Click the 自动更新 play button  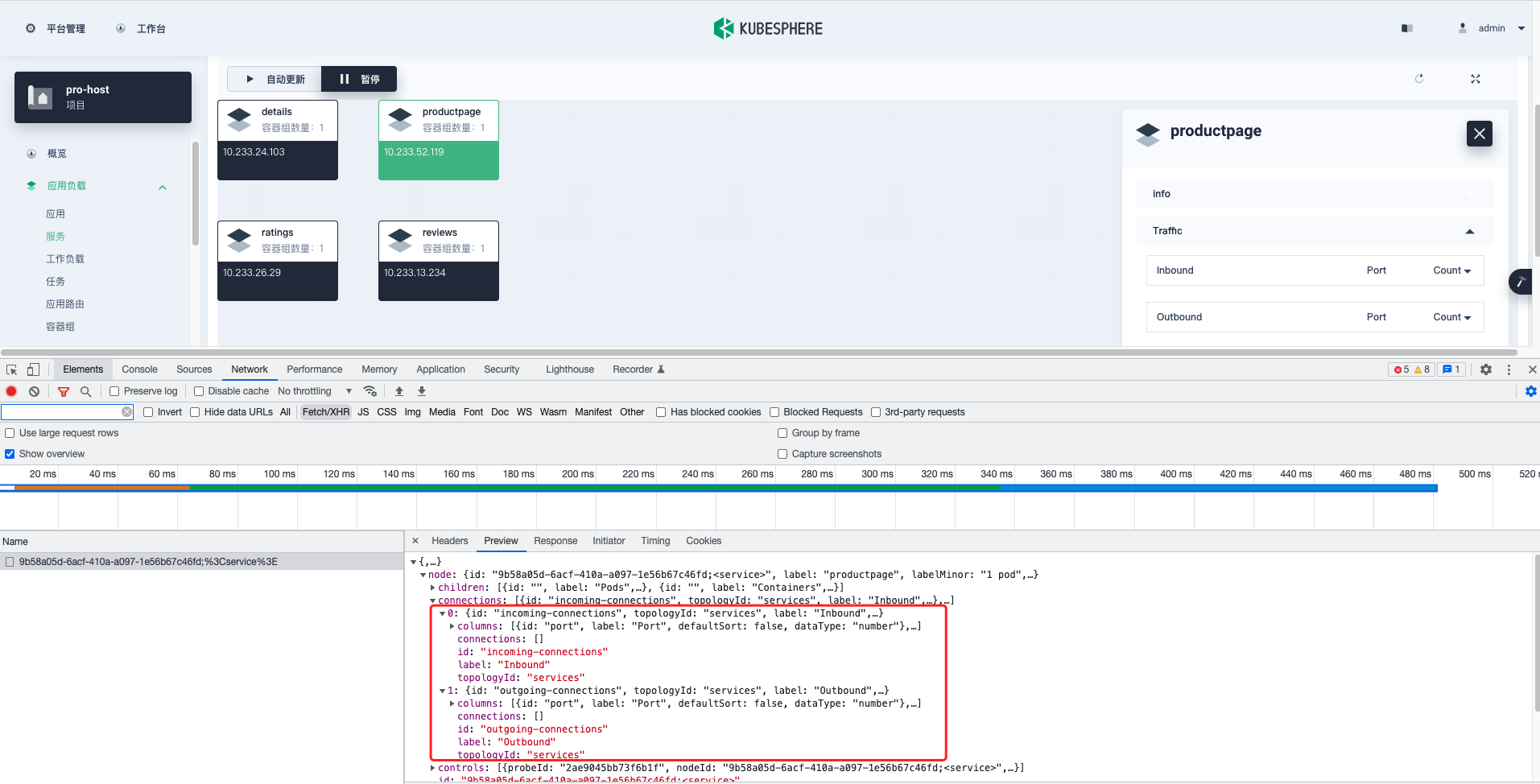pos(275,79)
